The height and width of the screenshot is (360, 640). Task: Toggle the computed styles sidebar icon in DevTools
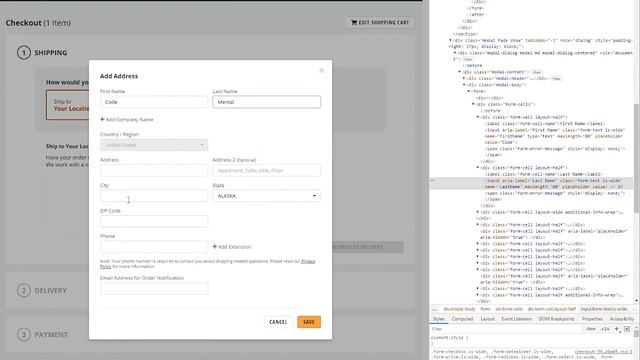pos(627,329)
